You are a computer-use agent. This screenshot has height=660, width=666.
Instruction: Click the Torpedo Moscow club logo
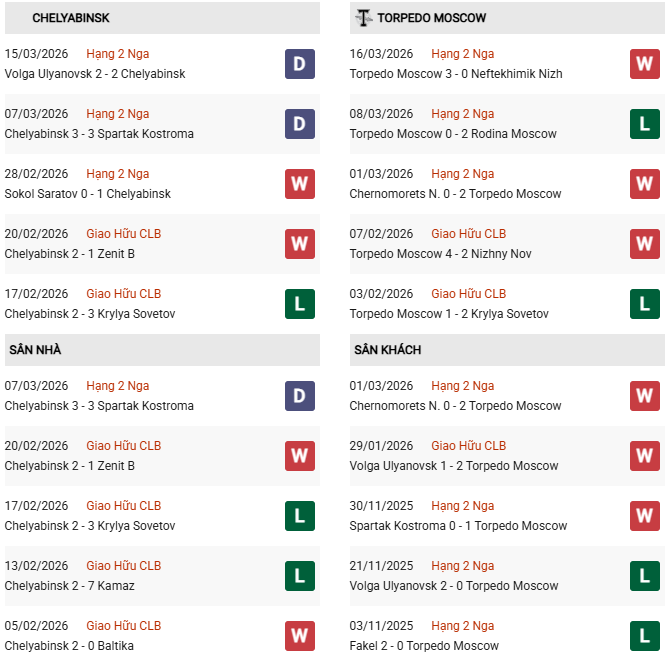tap(362, 18)
